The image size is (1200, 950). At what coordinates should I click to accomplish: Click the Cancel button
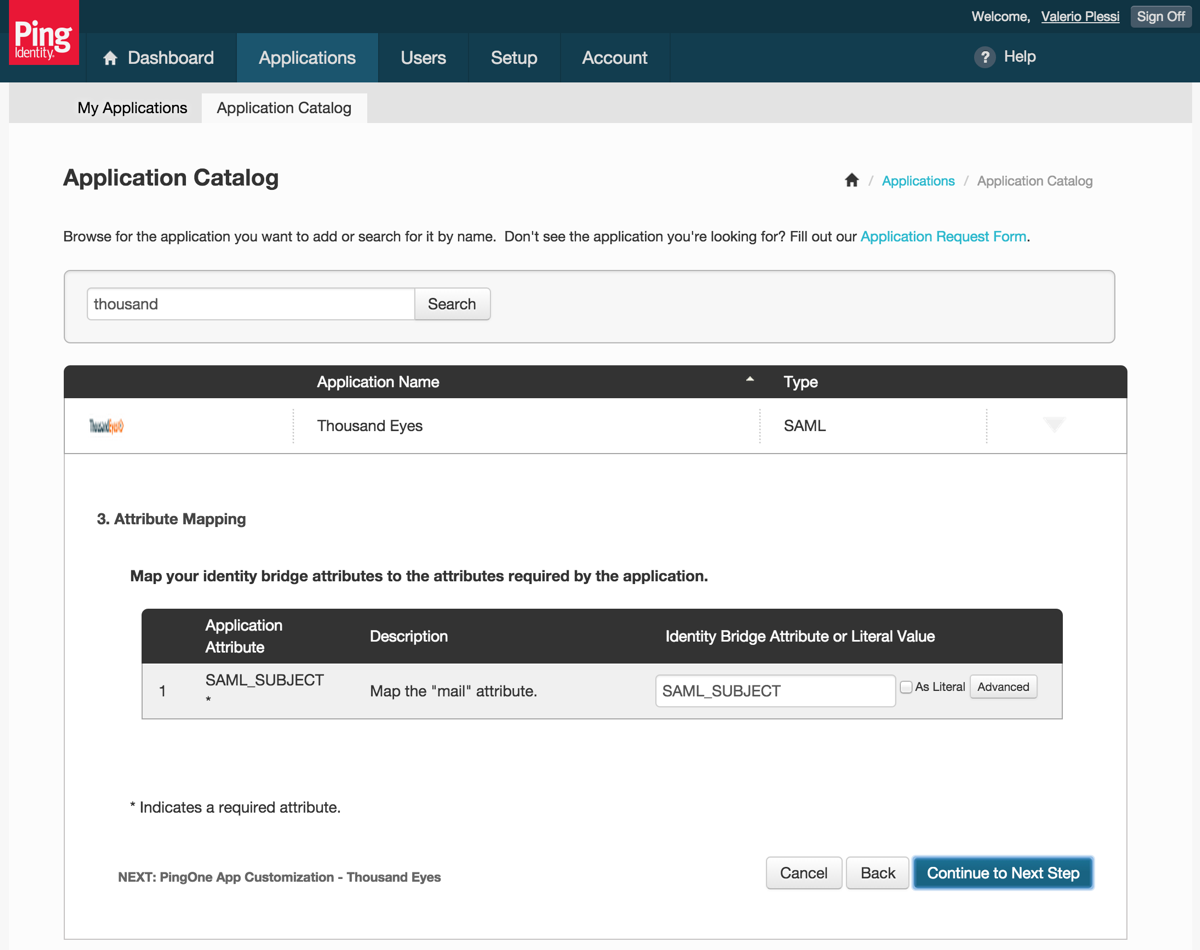pyautogui.click(x=804, y=873)
